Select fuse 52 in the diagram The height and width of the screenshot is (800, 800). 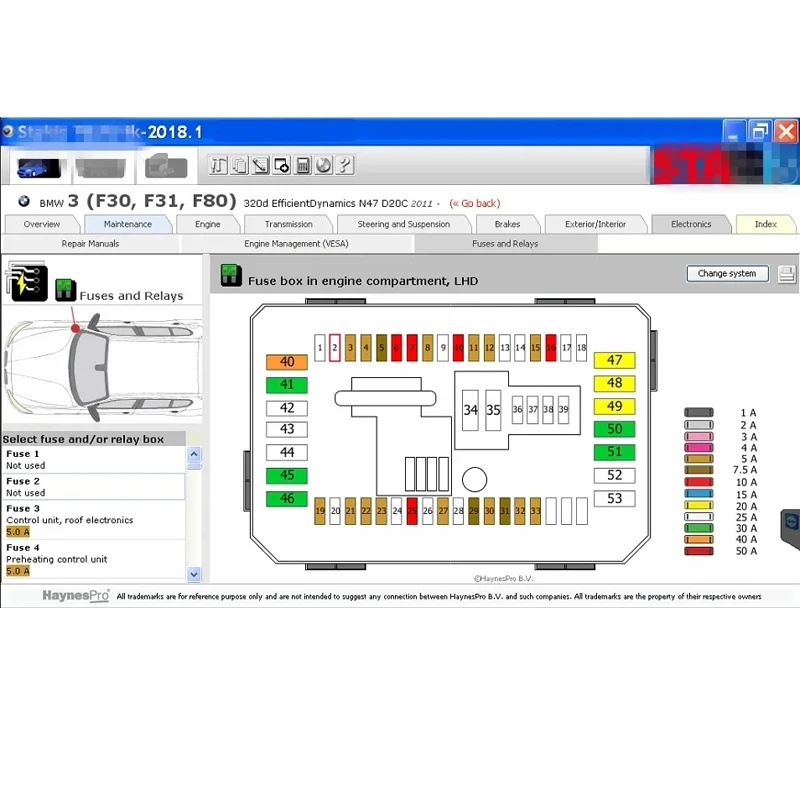(x=614, y=476)
